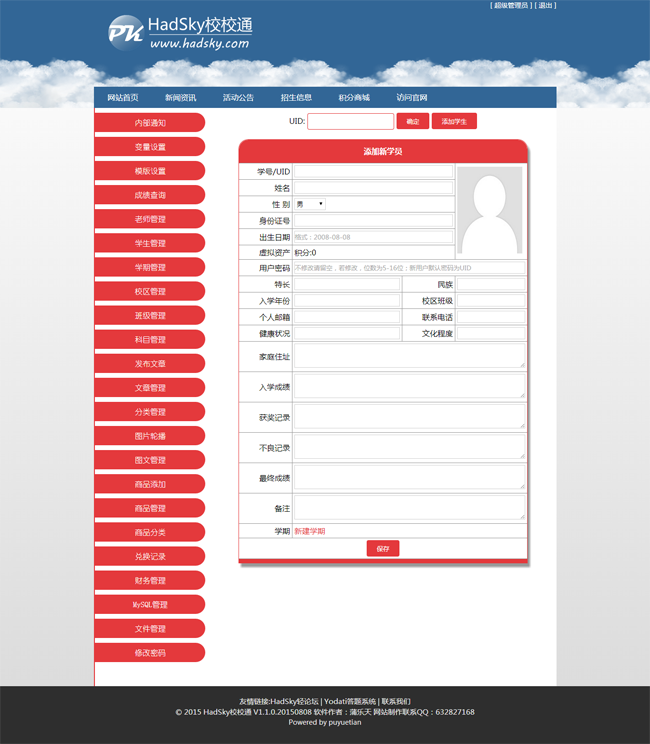Click the 入学年份 input field

(x=347, y=300)
